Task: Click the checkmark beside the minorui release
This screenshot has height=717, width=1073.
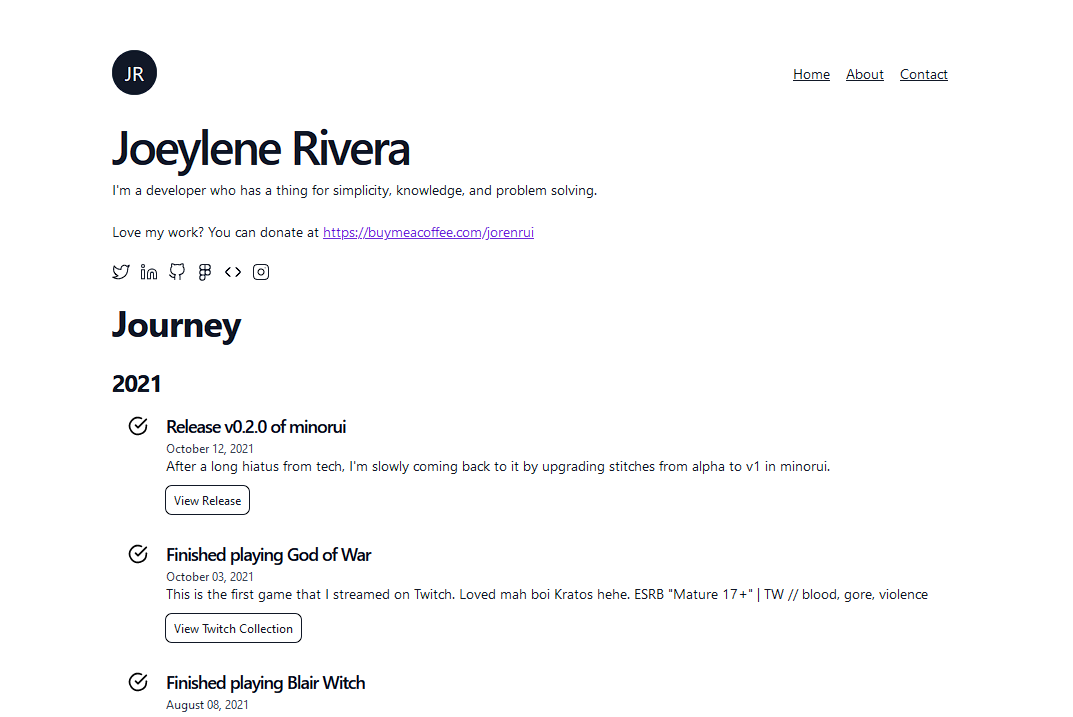Action: click(138, 425)
